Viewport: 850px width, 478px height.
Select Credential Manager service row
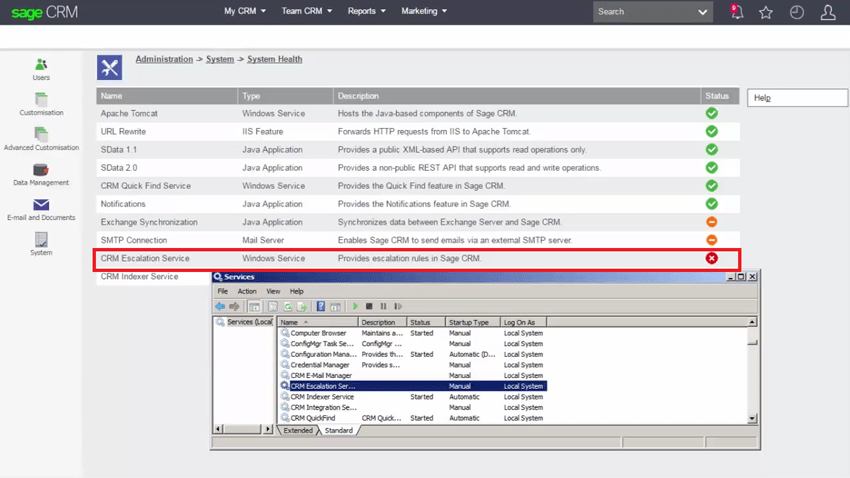[413, 365]
